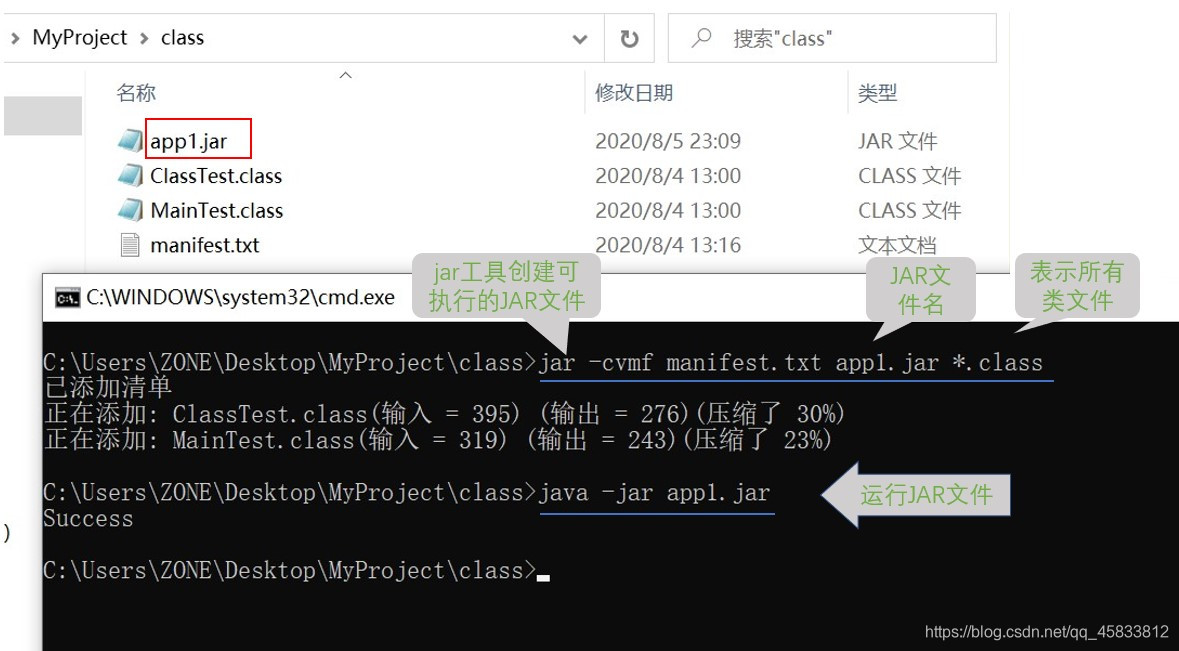This screenshot has height=651, width=1179.
Task: Refresh the class folder view
Action: (629, 38)
